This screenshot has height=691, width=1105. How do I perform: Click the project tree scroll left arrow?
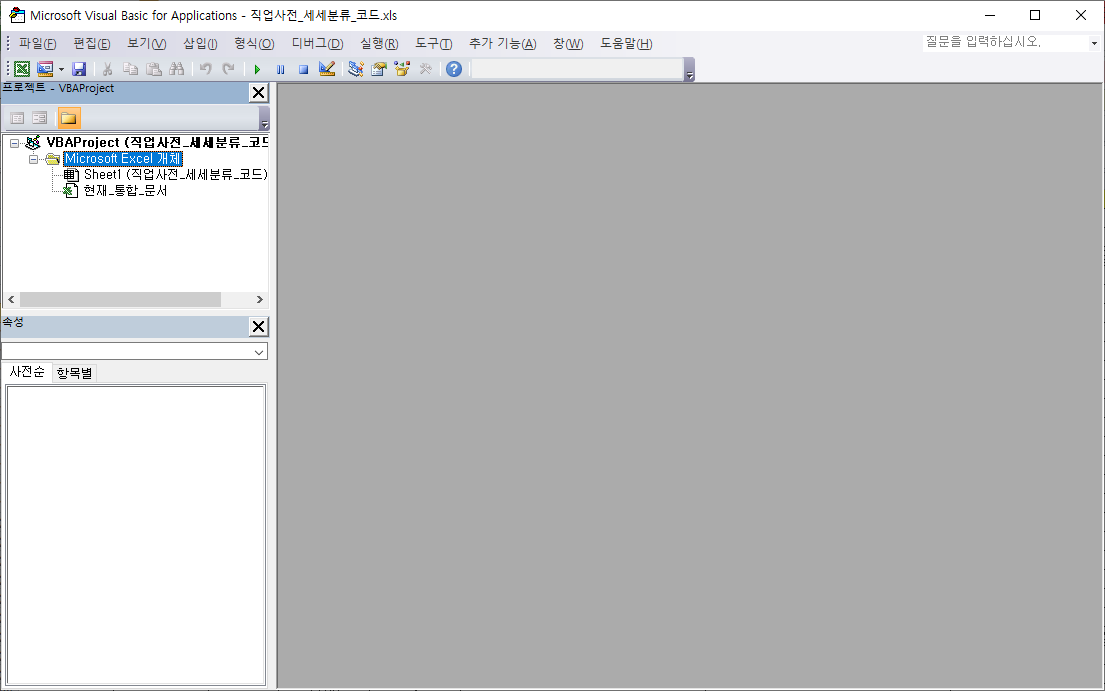point(11,299)
